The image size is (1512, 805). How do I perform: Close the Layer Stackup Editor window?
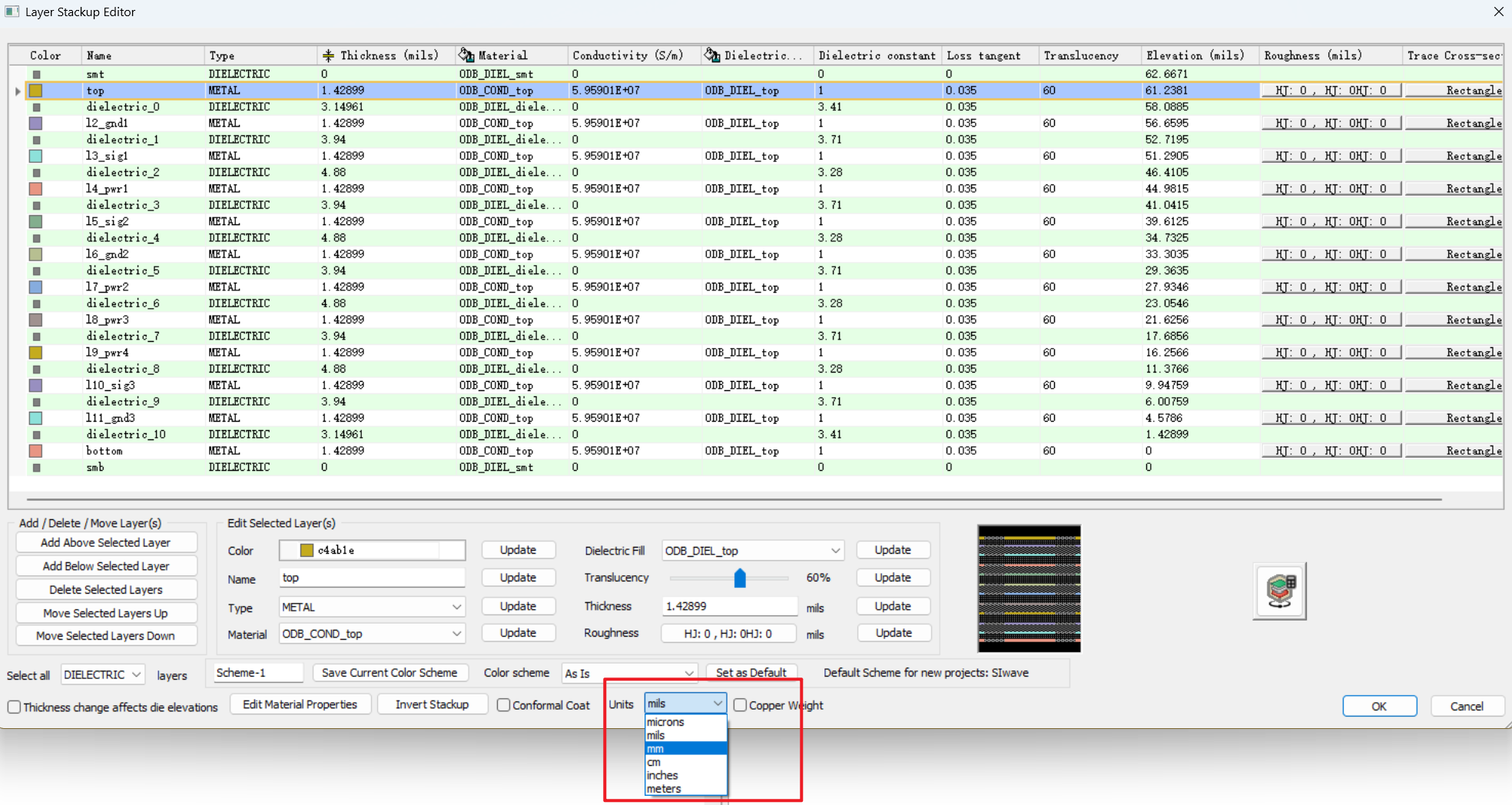pyautogui.click(x=1498, y=12)
